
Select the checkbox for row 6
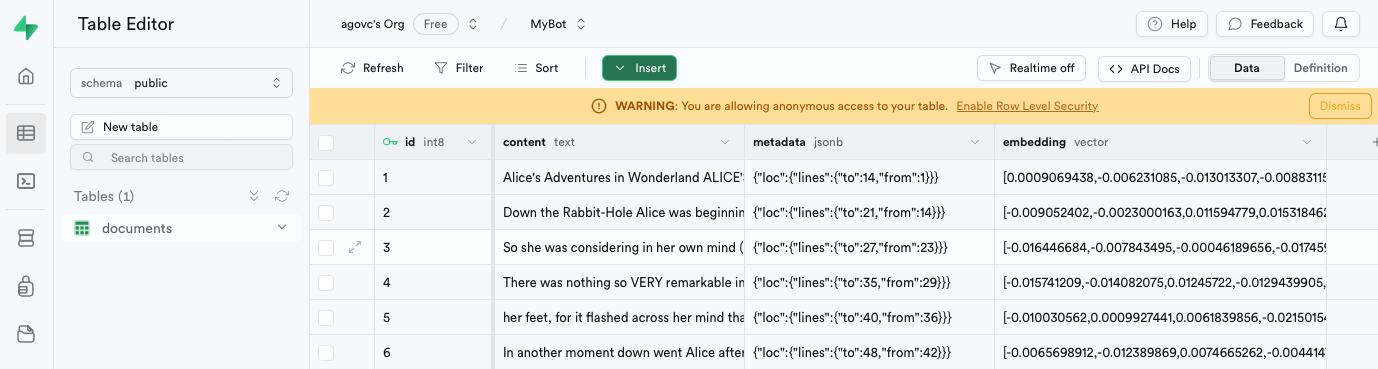tap(326, 353)
